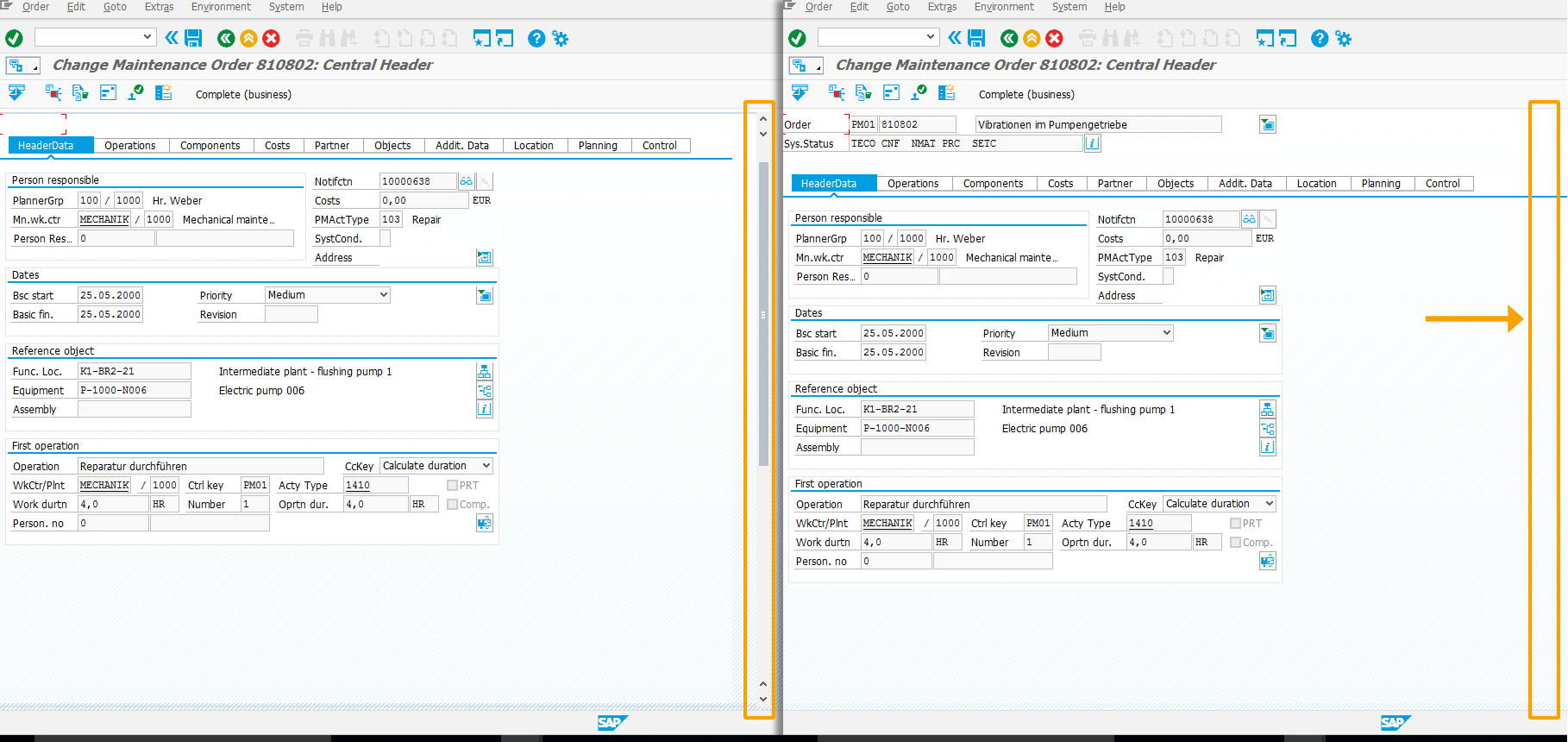This screenshot has width=1568, height=742.
Task: Switch to Planning tab in right window
Action: pyautogui.click(x=1381, y=184)
